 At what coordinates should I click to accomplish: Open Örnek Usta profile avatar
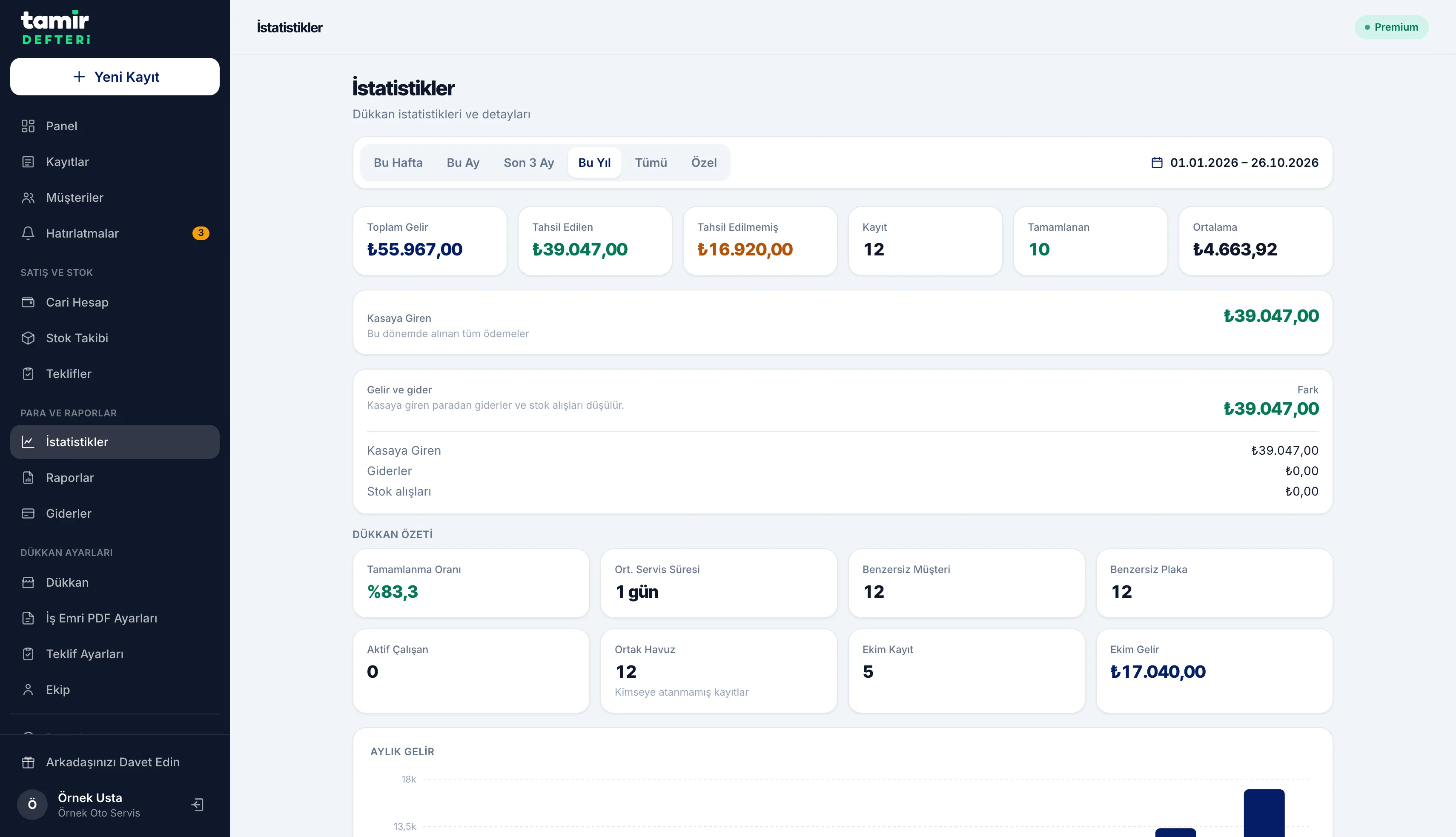pos(32,804)
